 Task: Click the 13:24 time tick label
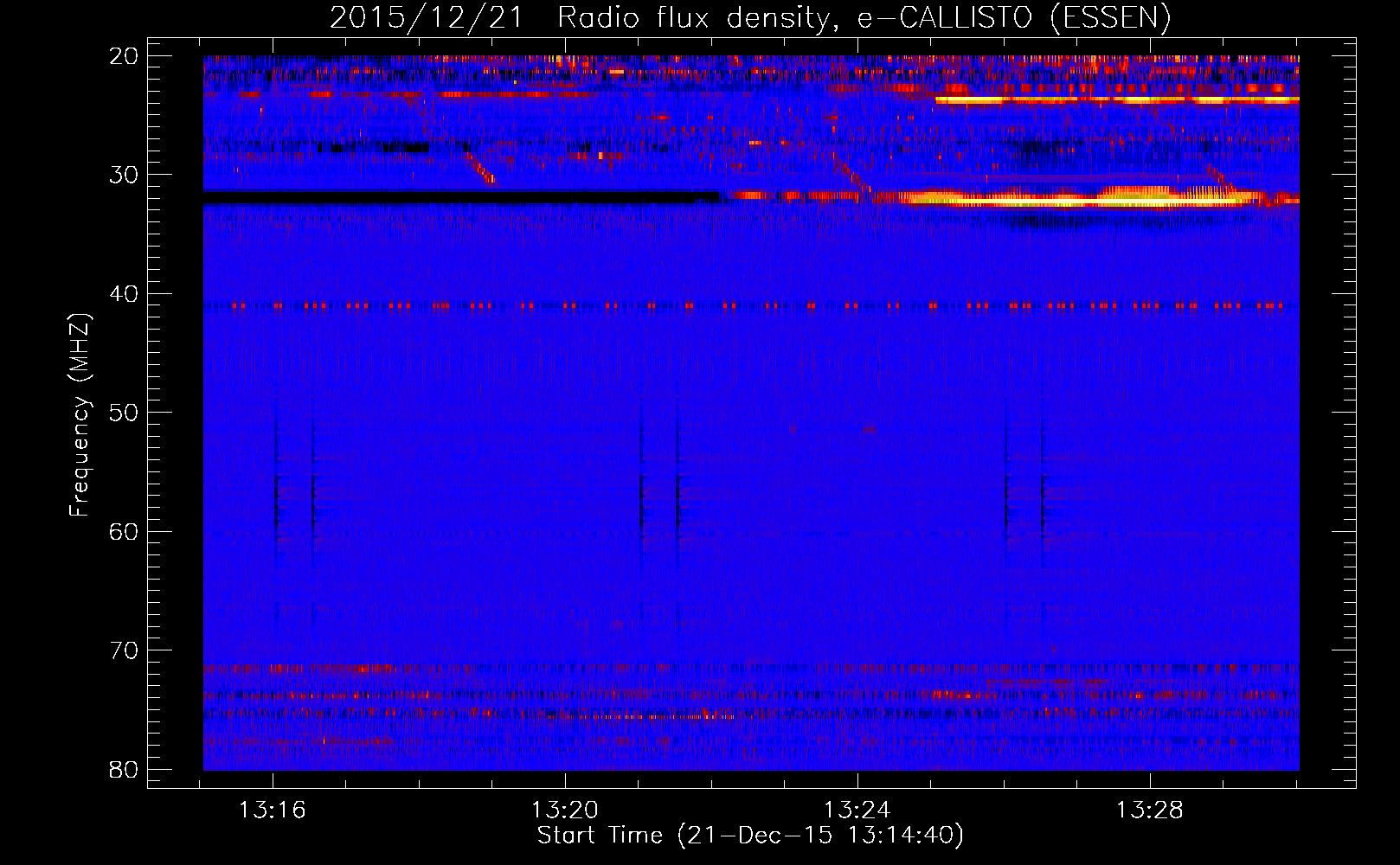pos(857,811)
